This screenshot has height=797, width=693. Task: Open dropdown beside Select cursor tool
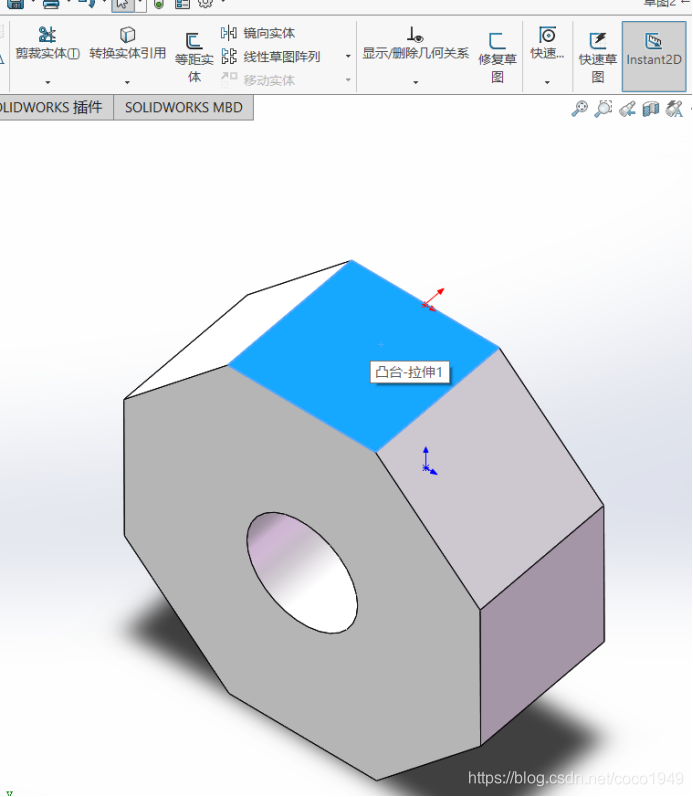140,5
